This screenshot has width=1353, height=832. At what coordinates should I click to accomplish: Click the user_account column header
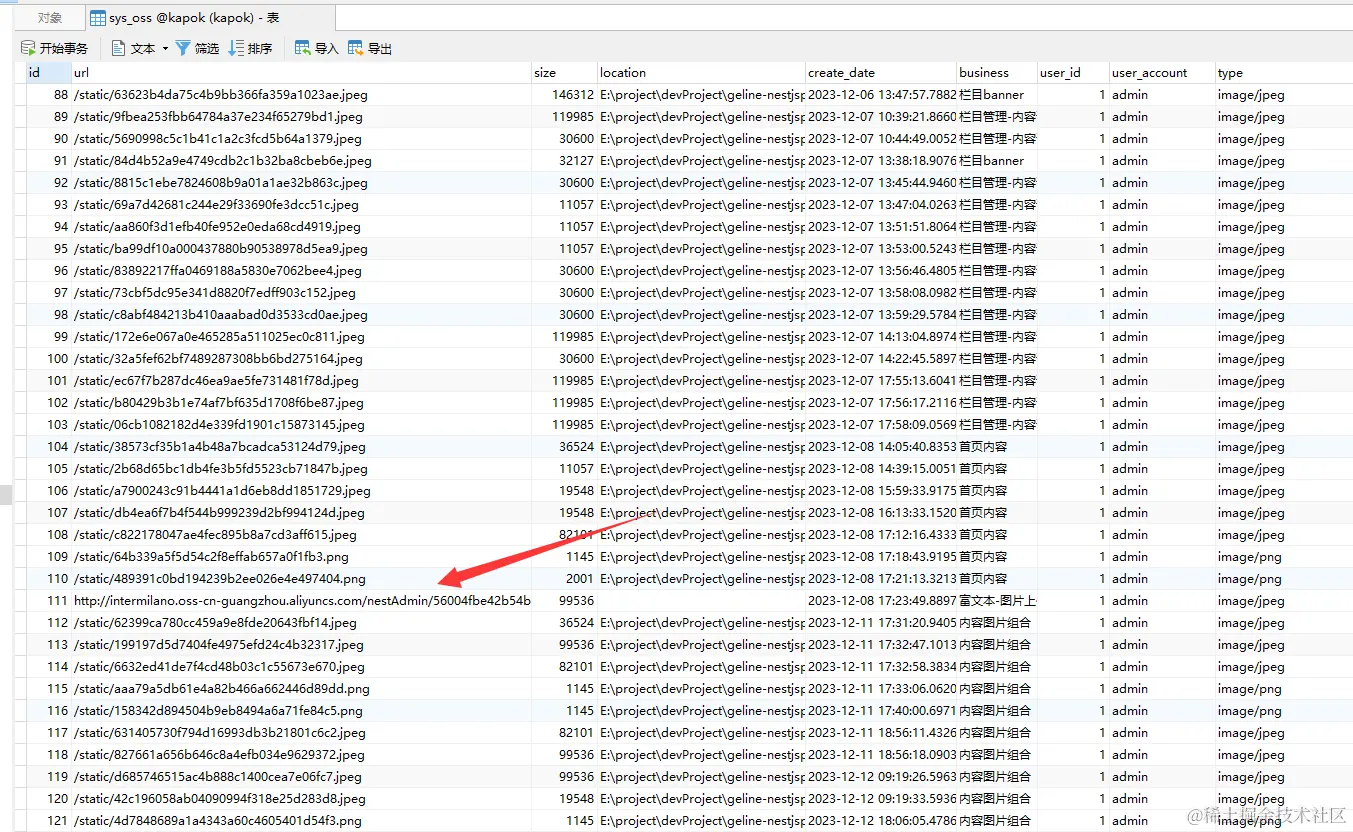(1162, 72)
